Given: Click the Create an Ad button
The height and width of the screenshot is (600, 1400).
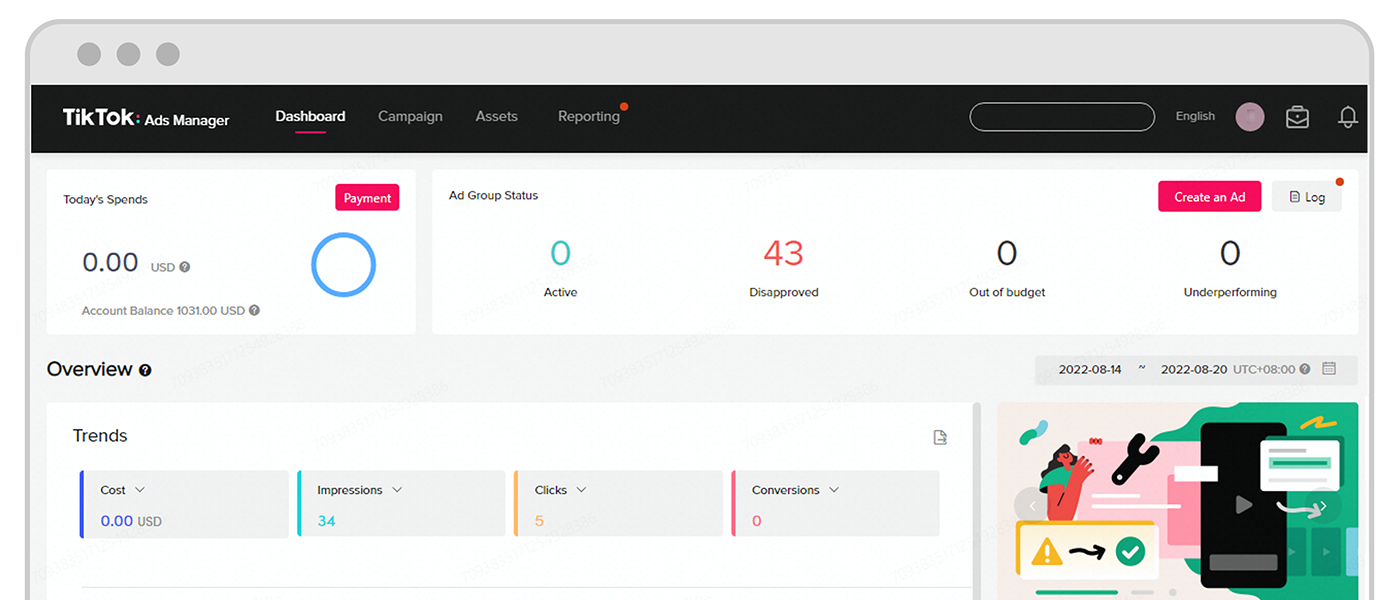Looking at the screenshot, I should (1209, 197).
